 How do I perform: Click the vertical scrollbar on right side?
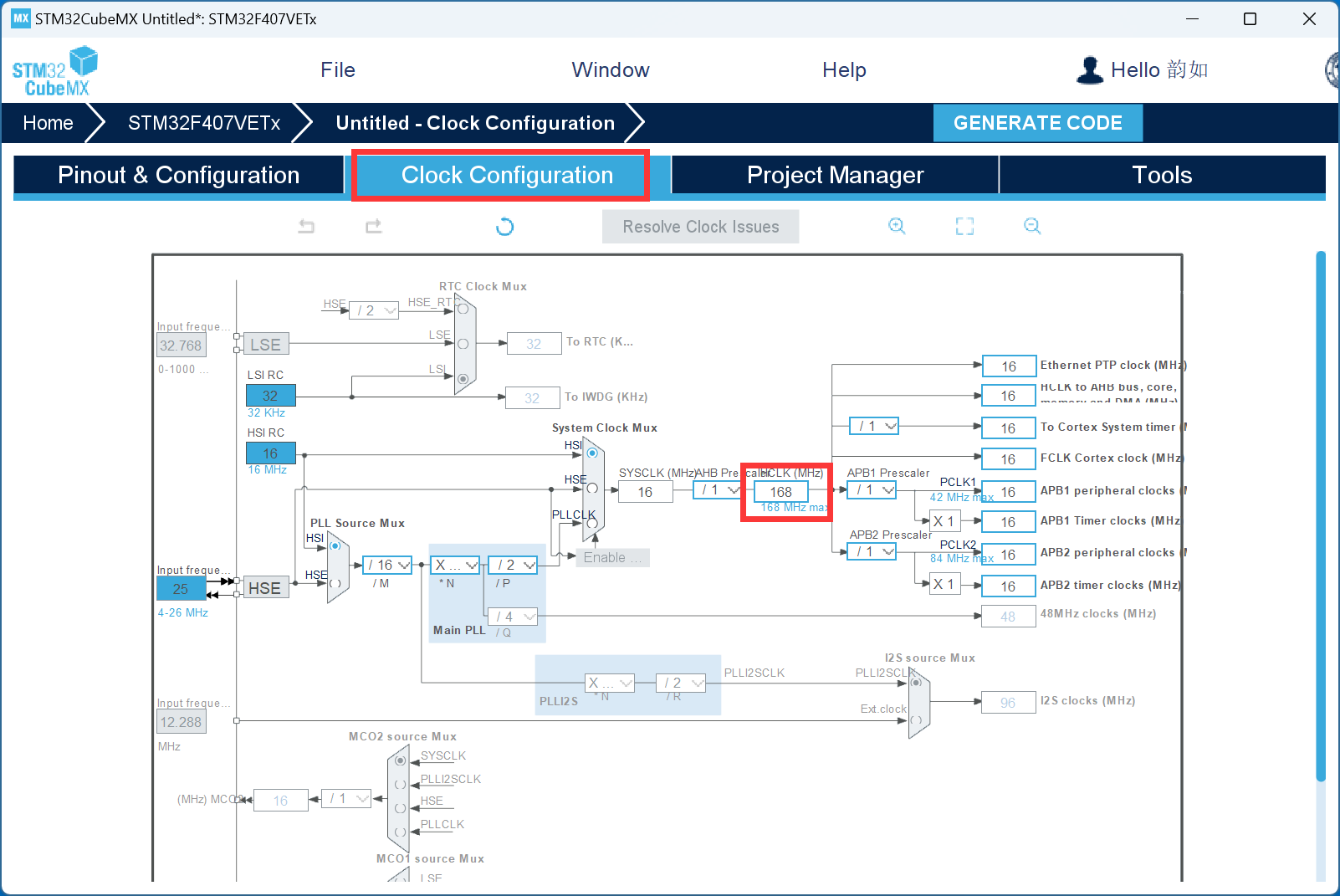(1321, 516)
